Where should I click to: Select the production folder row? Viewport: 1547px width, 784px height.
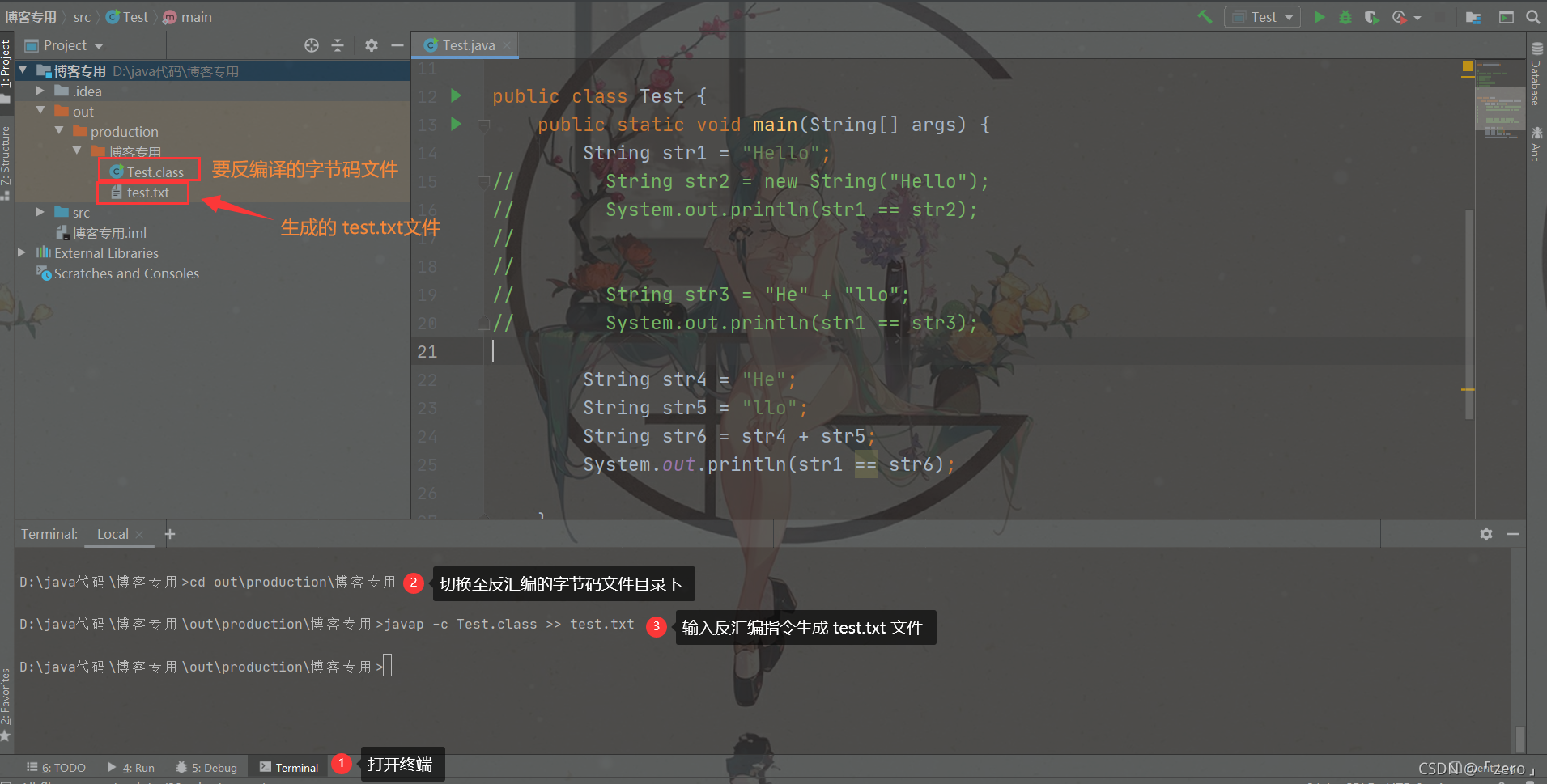pyautogui.click(x=212, y=131)
